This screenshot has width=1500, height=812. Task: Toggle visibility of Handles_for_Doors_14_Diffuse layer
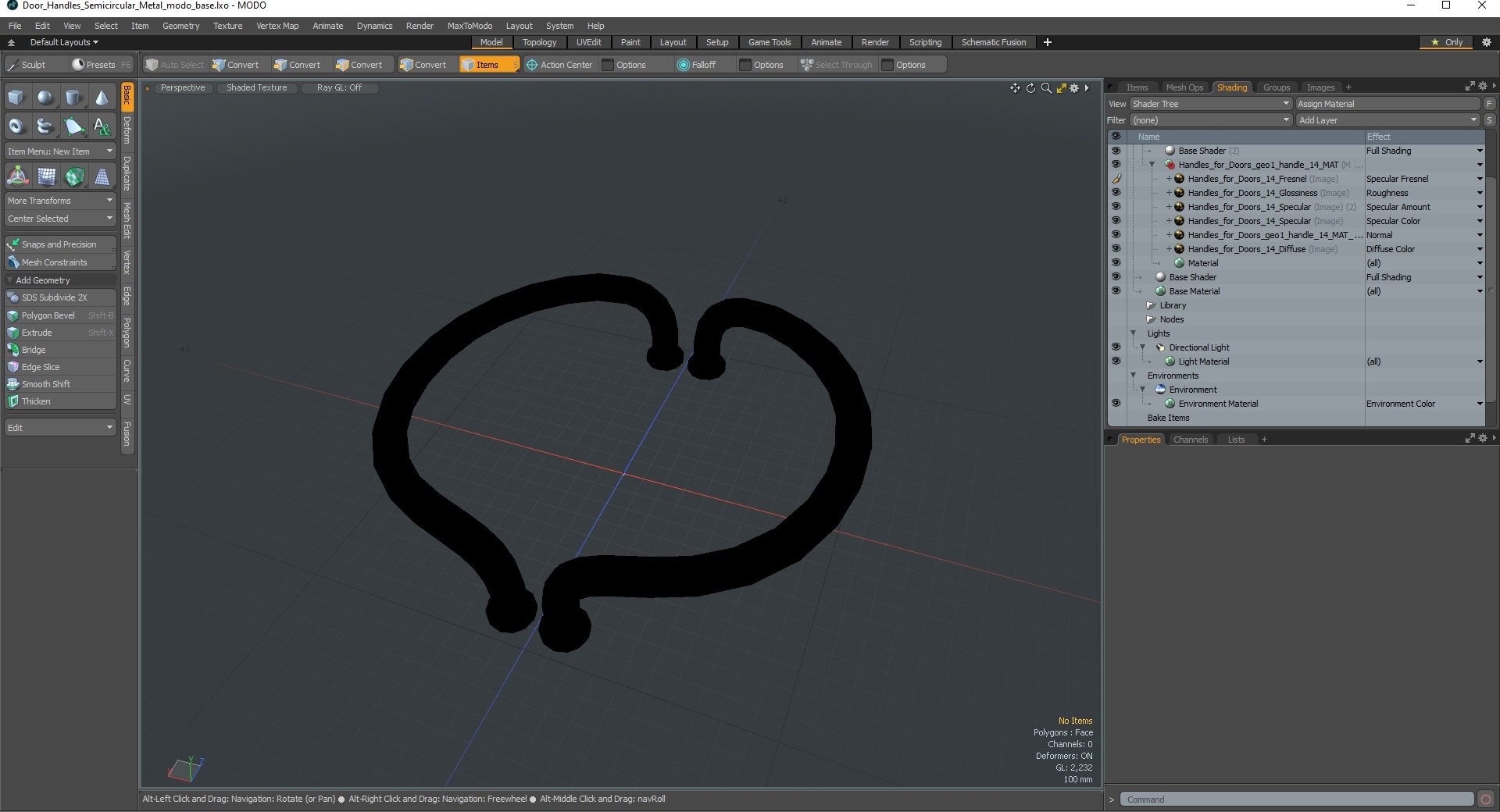click(x=1116, y=249)
